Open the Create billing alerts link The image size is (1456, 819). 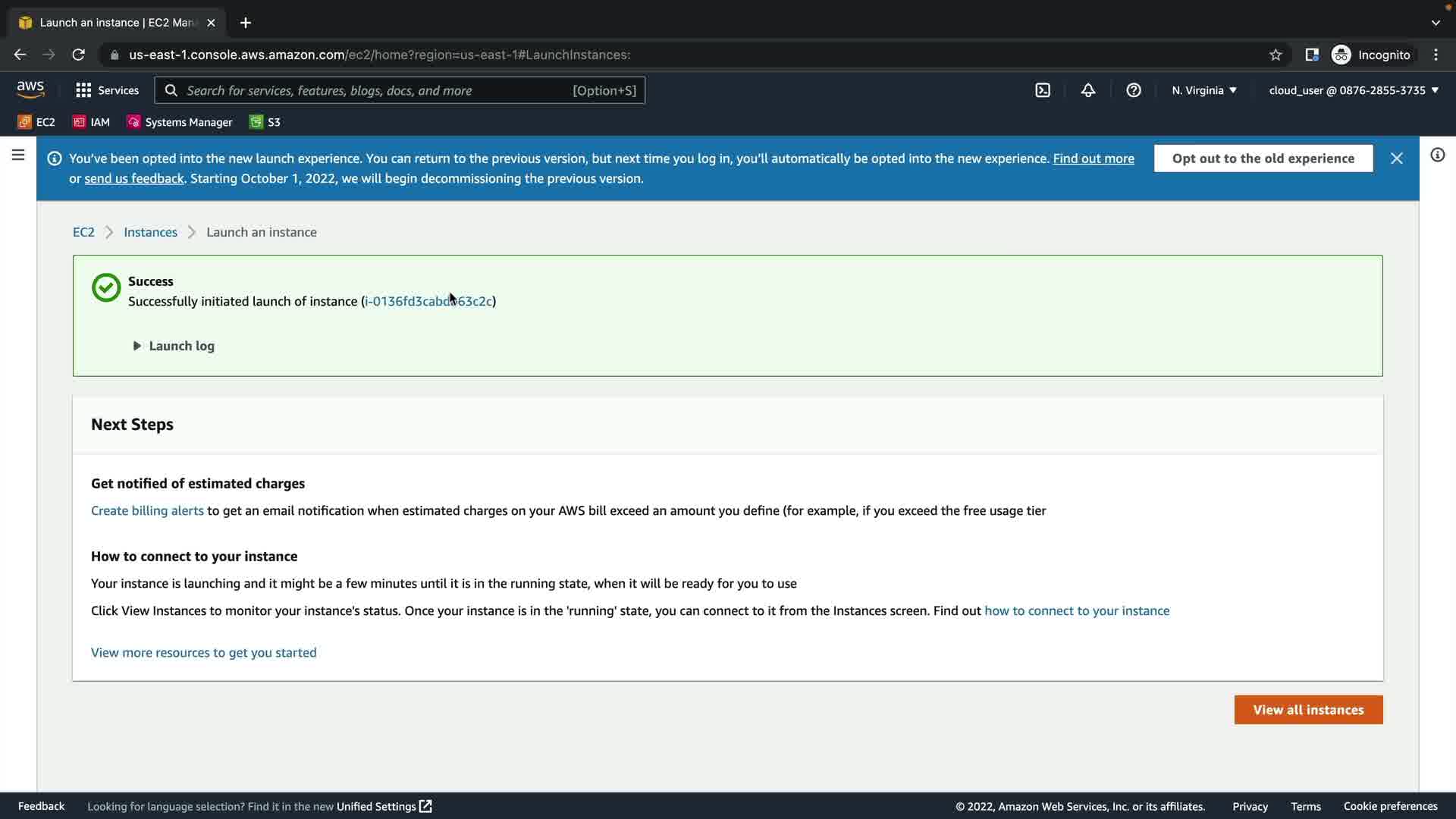[x=147, y=510]
